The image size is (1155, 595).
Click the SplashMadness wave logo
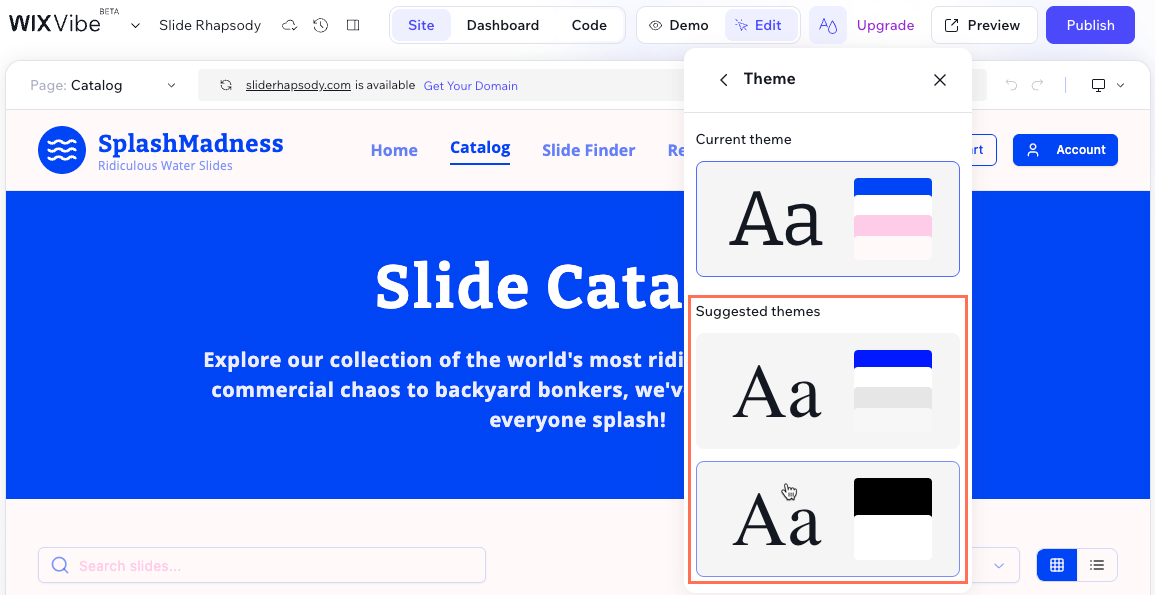[x=62, y=150]
